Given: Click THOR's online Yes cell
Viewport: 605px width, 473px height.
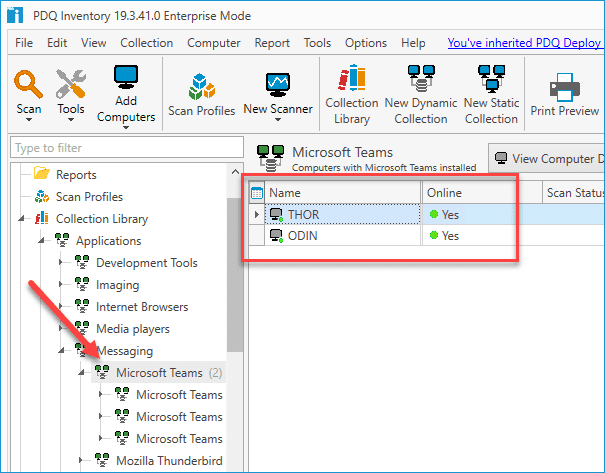Looking at the screenshot, I should (x=482, y=215).
